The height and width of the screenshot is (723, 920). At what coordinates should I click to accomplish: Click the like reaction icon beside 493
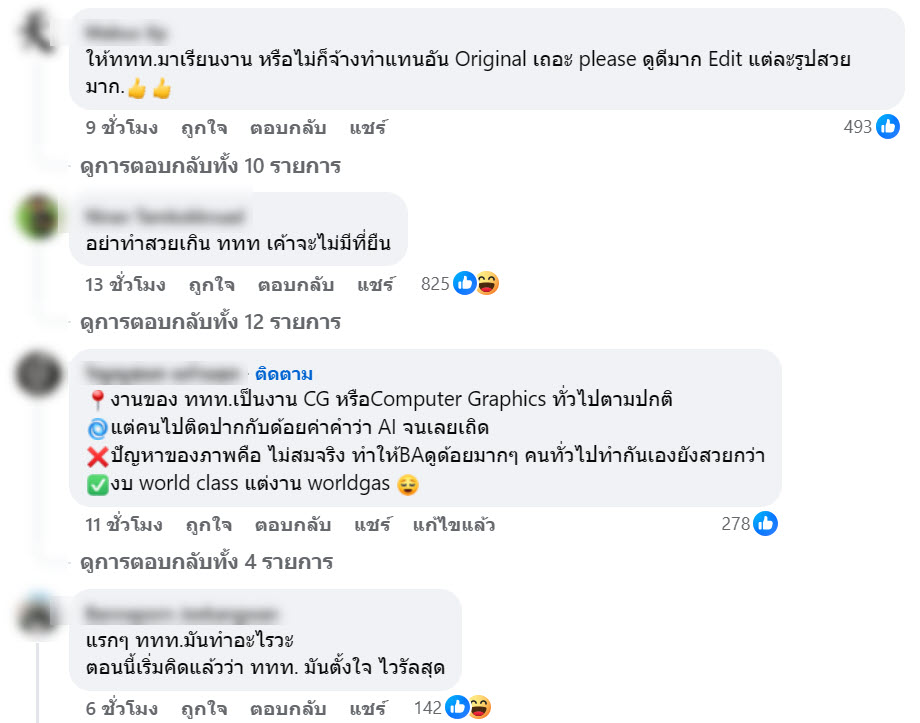click(887, 127)
